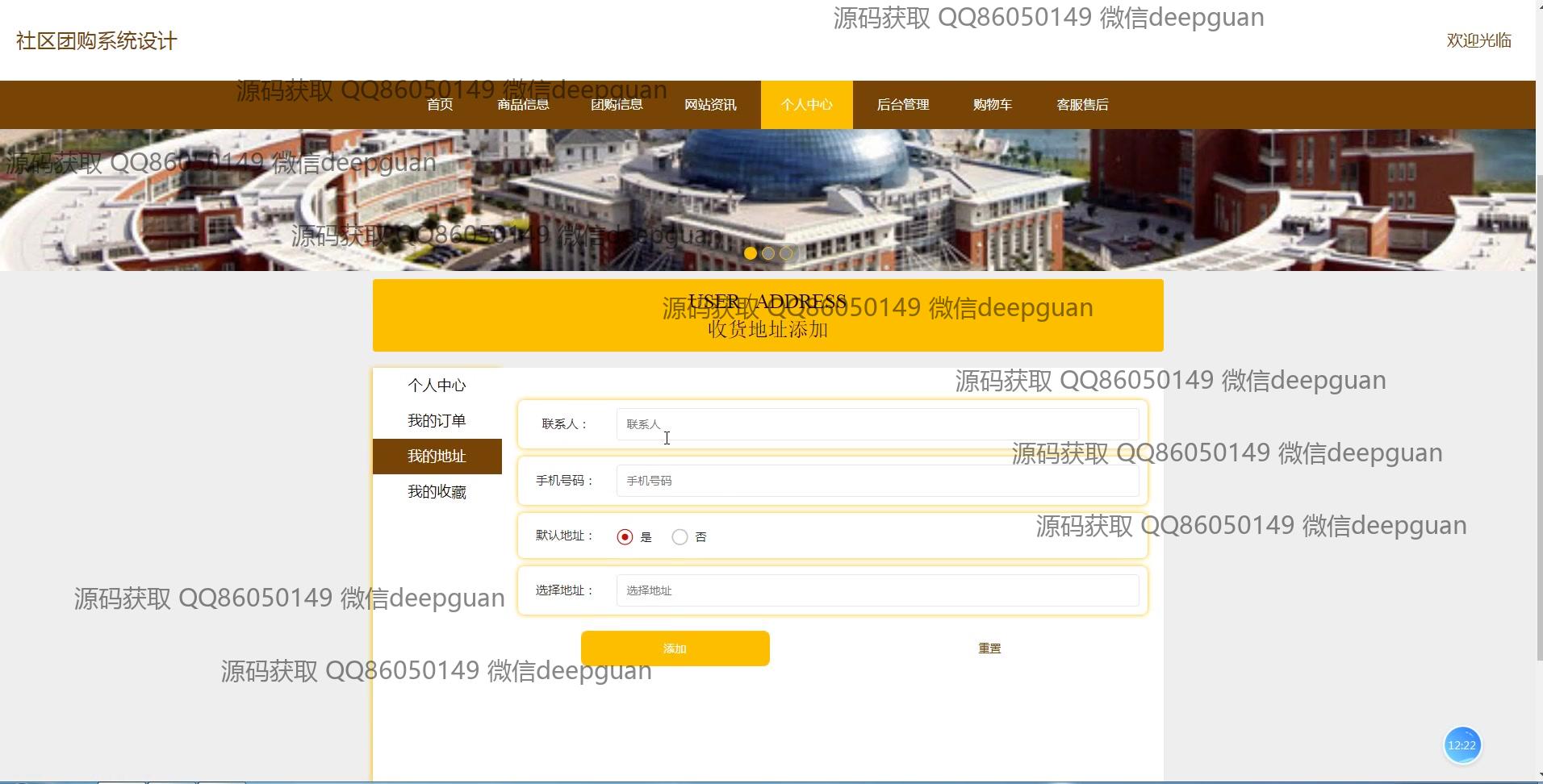Screen dimensions: 1543x784
Task: Choose '否' for default address
Action: [x=680, y=537]
